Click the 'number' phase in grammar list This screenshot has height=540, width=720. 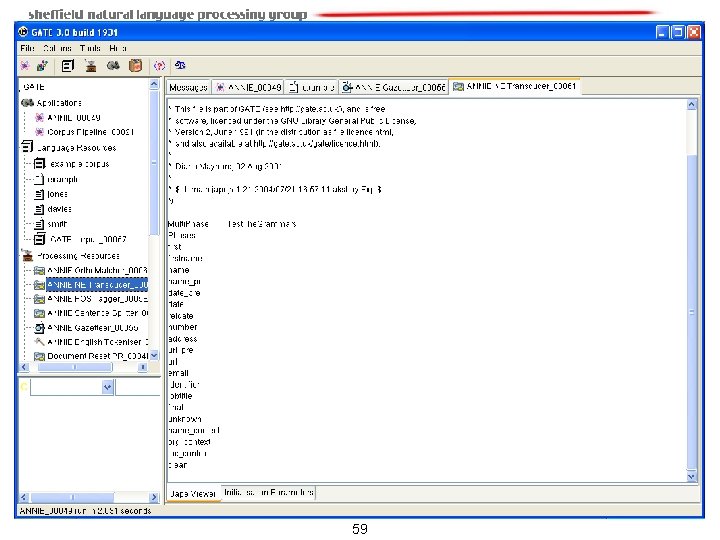pyautogui.click(x=183, y=327)
